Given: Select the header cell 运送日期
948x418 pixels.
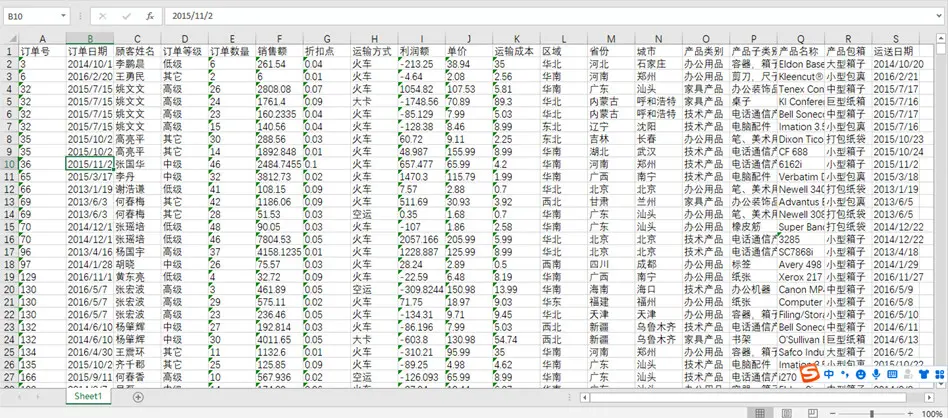Looking at the screenshot, I should [x=895, y=51].
